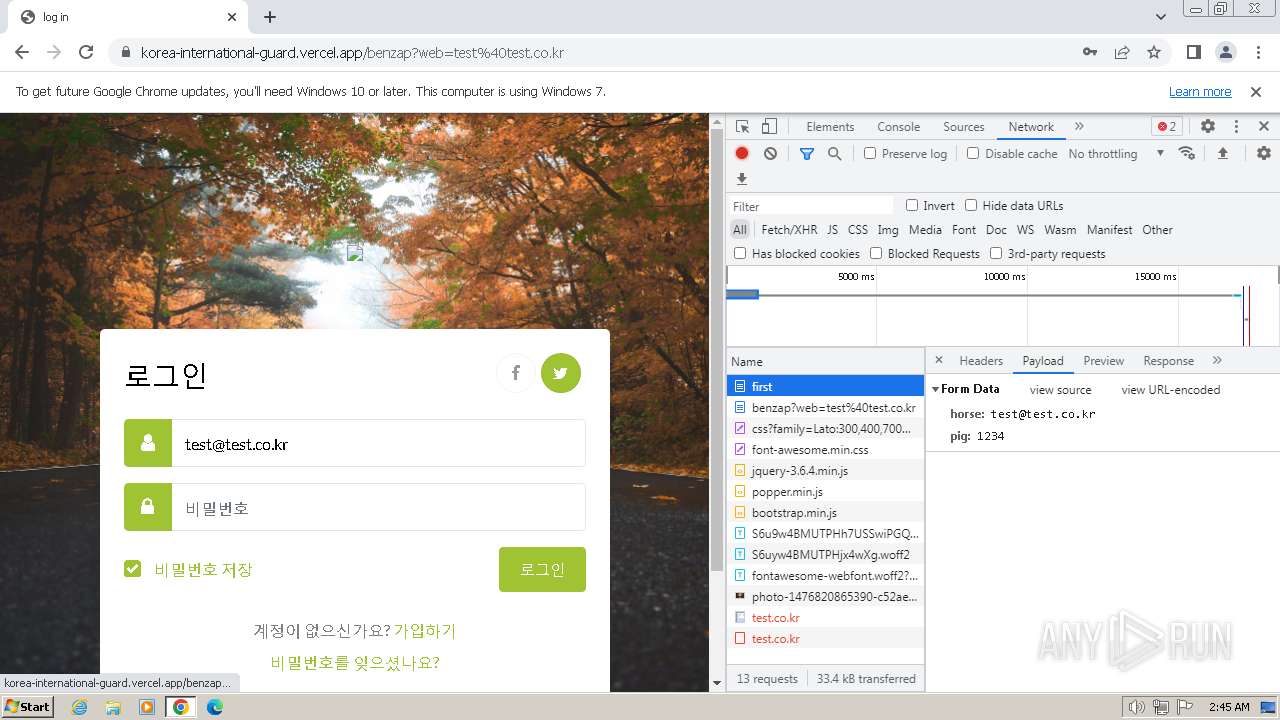
Task: Collapse the Form Data section
Action: point(936,389)
